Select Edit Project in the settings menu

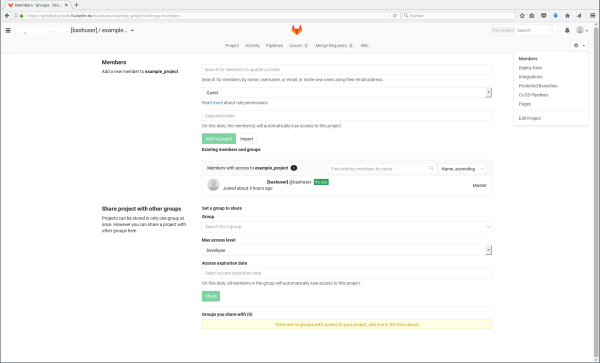pos(530,119)
